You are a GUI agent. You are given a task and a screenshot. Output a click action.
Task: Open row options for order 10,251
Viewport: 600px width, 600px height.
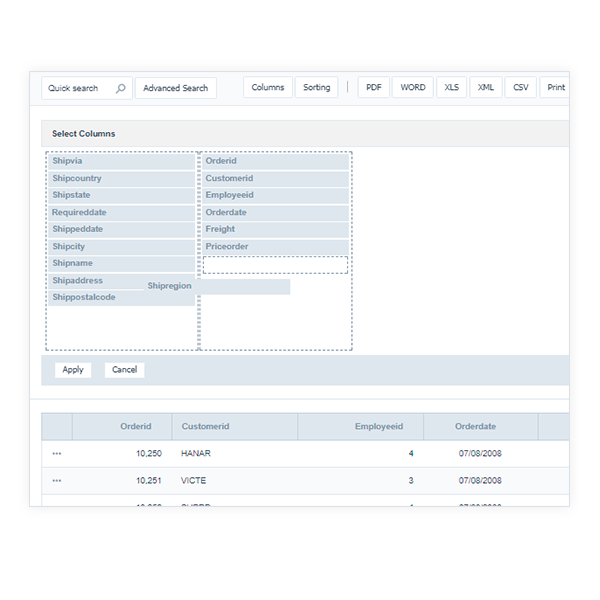click(56, 480)
